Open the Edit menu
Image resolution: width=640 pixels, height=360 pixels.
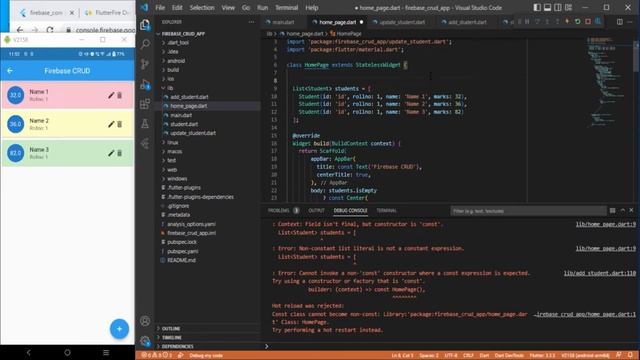[177, 8]
